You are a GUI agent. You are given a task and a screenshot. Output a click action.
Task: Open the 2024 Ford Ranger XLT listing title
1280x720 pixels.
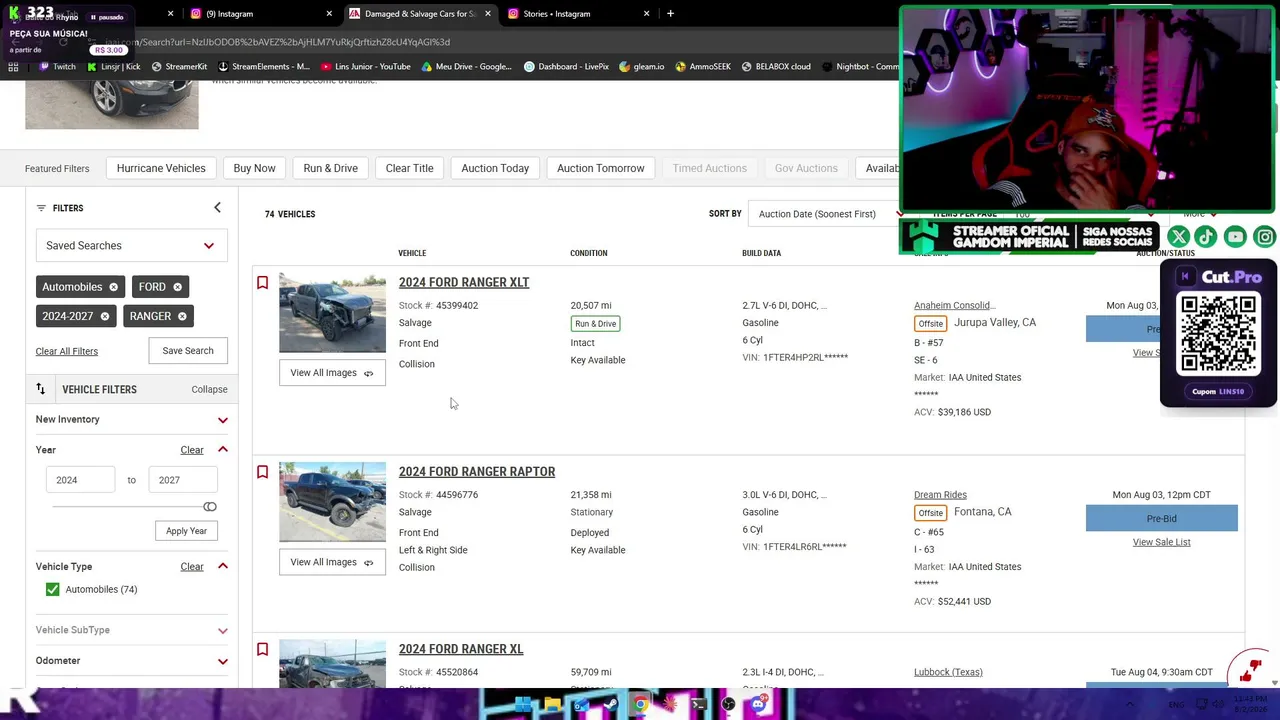coord(464,283)
